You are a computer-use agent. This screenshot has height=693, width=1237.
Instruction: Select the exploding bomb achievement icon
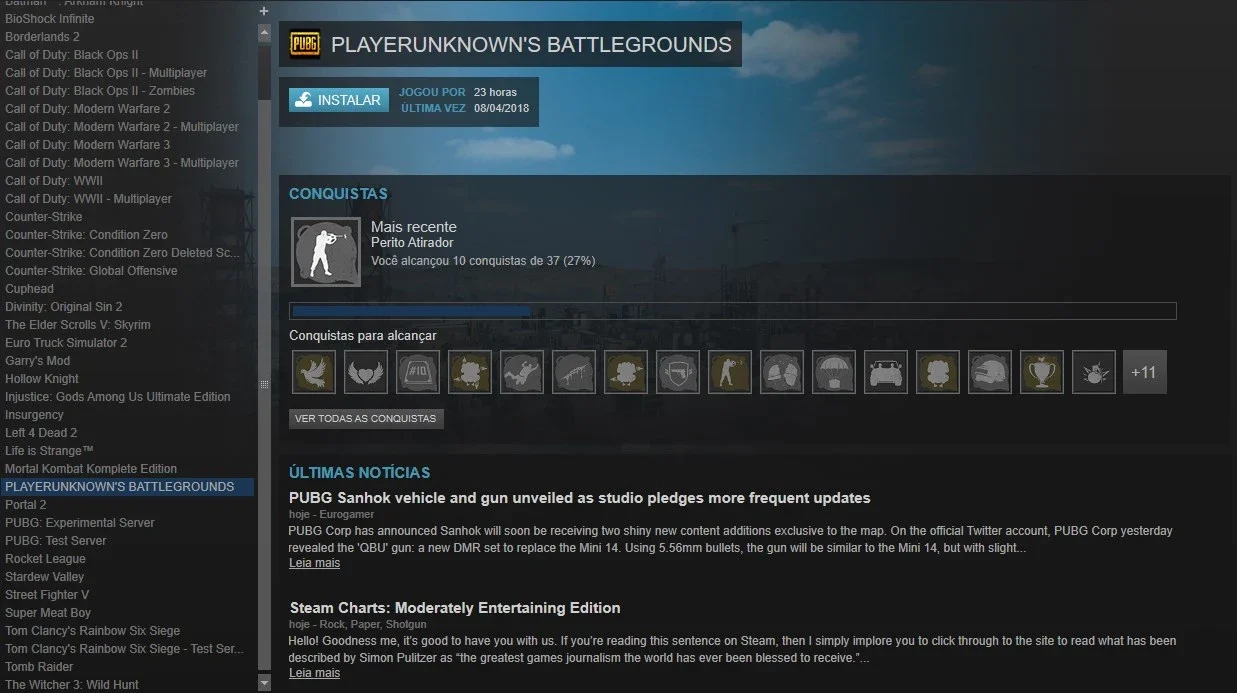click(1094, 372)
